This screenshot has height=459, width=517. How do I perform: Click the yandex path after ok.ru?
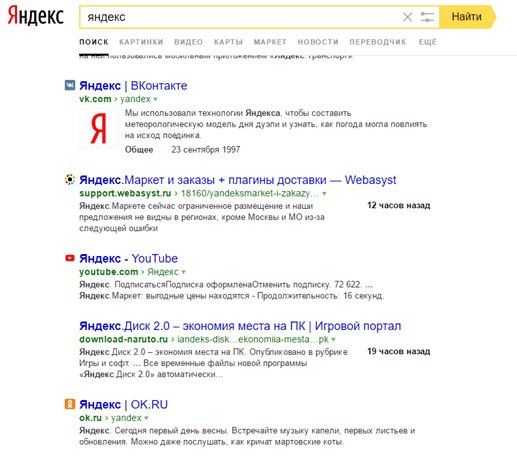(126, 418)
